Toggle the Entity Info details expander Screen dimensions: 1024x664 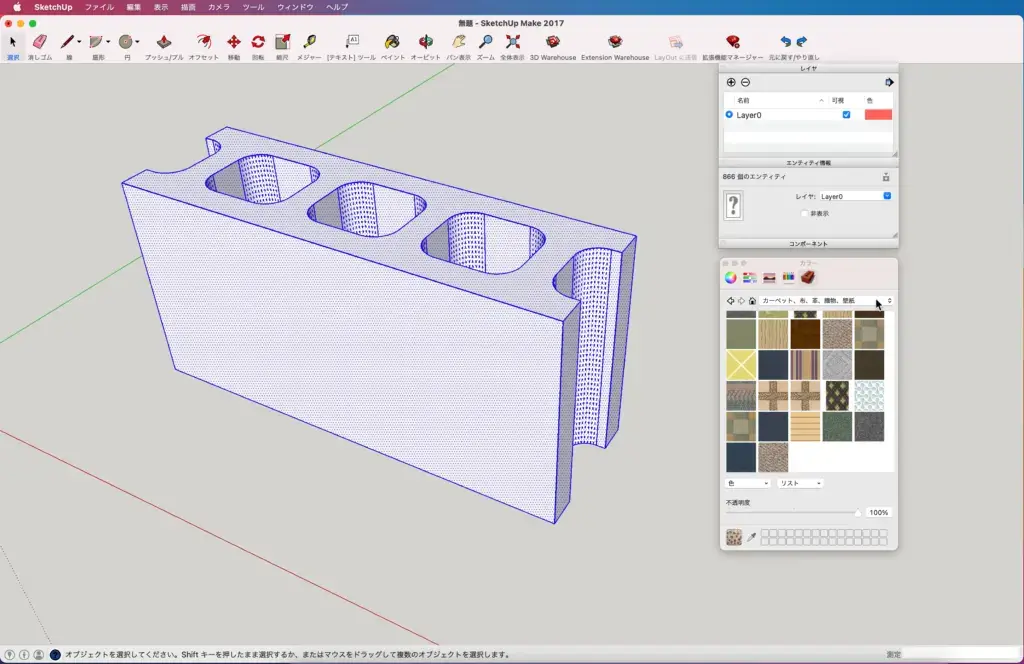pyautogui.click(x=886, y=177)
